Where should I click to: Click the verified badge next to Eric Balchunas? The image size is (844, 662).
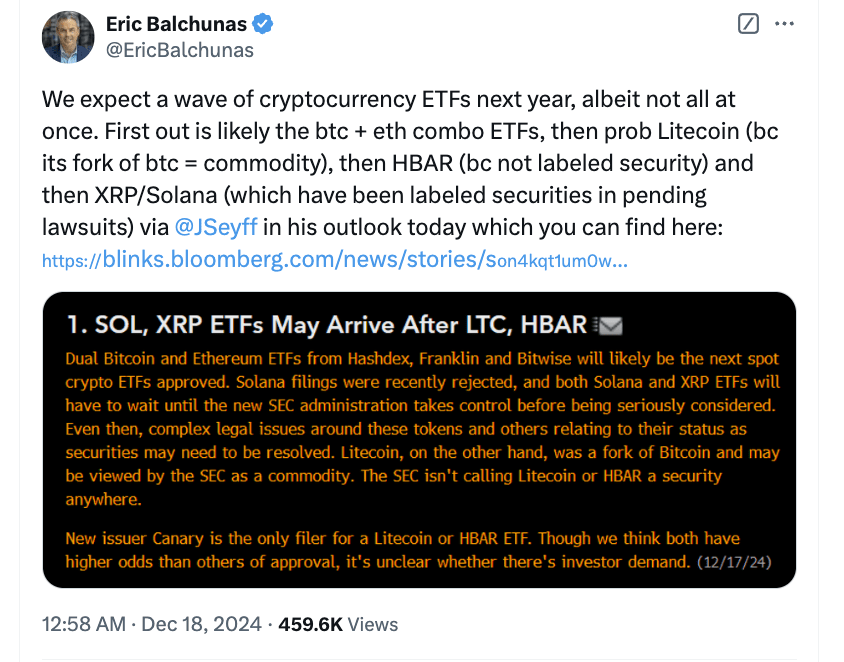[262, 24]
